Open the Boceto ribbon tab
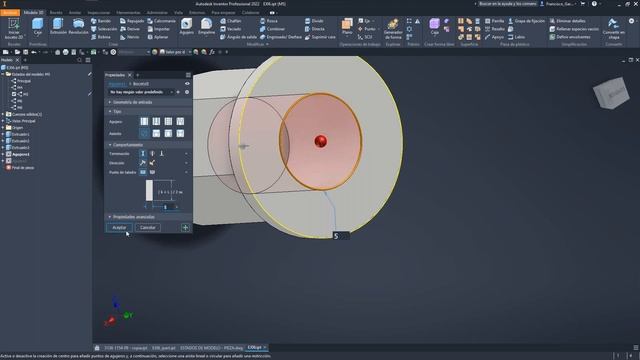The image size is (640, 360). click(56, 13)
